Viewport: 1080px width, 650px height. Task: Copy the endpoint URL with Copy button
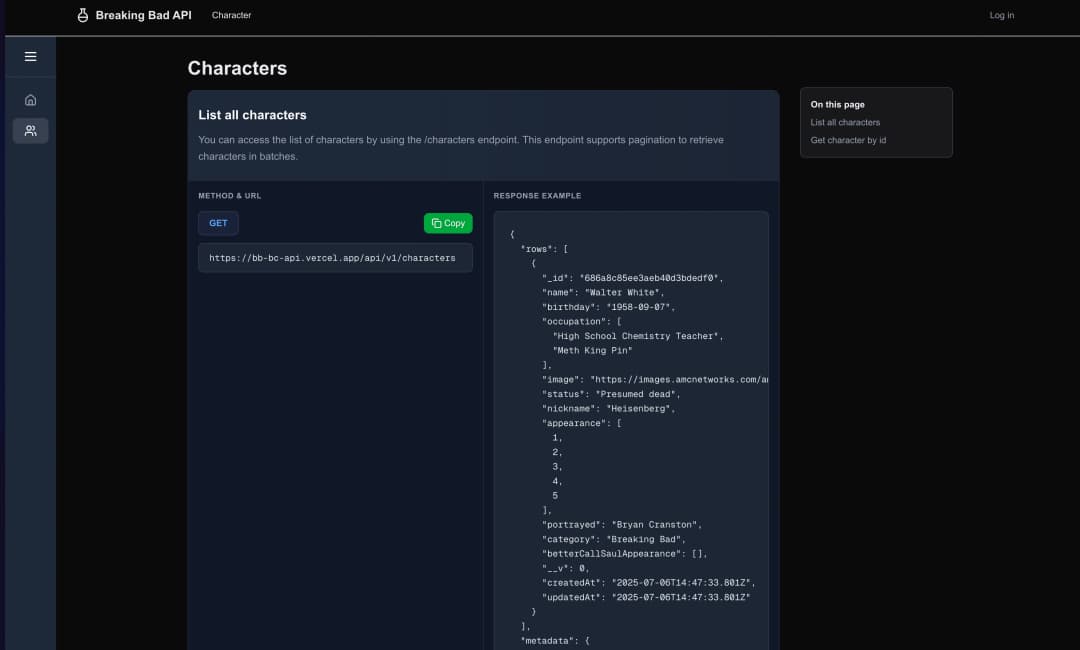[448, 223]
